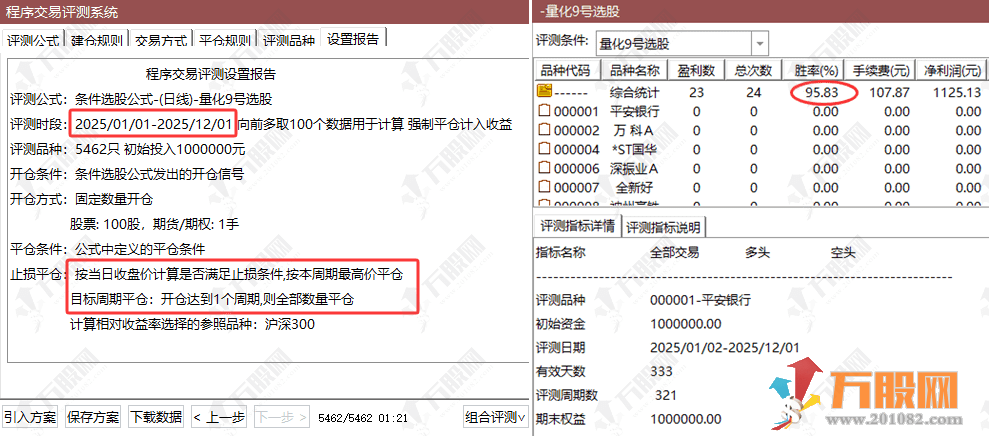989x436 pixels.
Task: Click the 000001-平安银行 评测品种 value
Action: pyautogui.click(x=701, y=300)
